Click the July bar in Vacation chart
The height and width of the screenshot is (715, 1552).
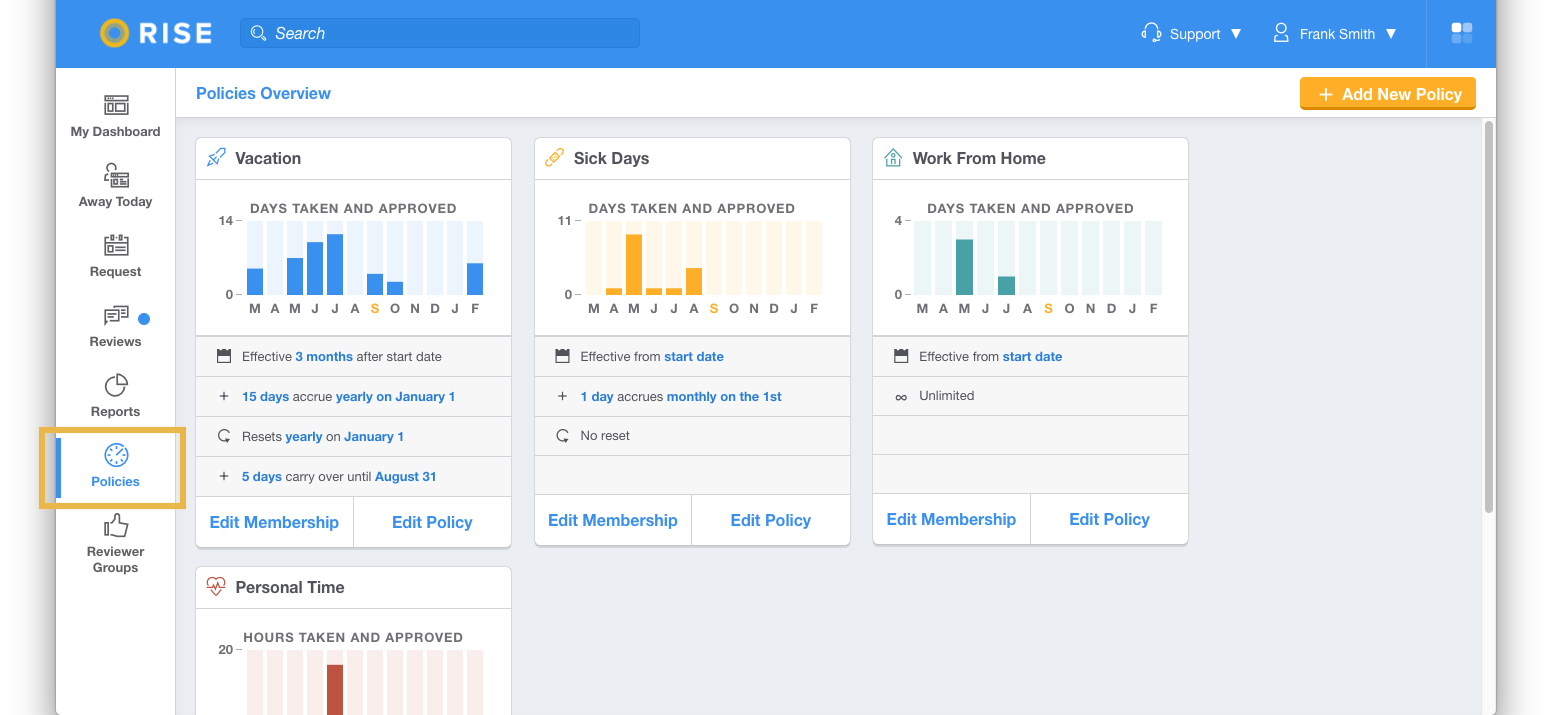(335, 264)
